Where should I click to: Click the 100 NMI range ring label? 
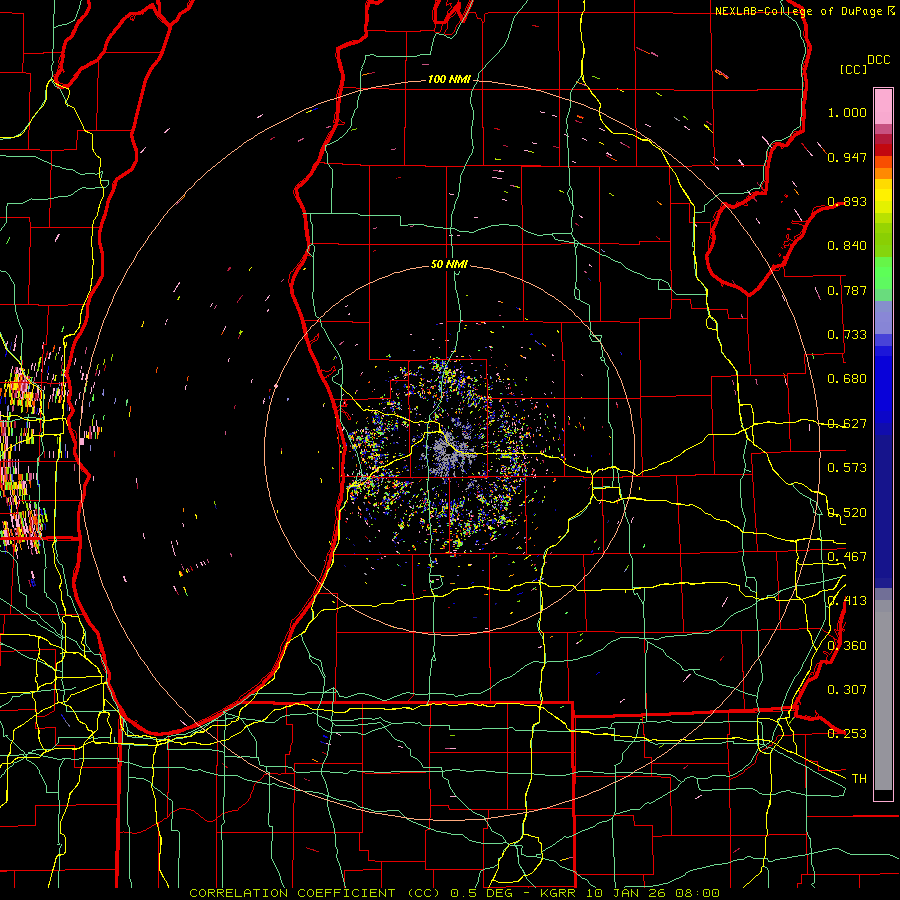[x=449, y=79]
